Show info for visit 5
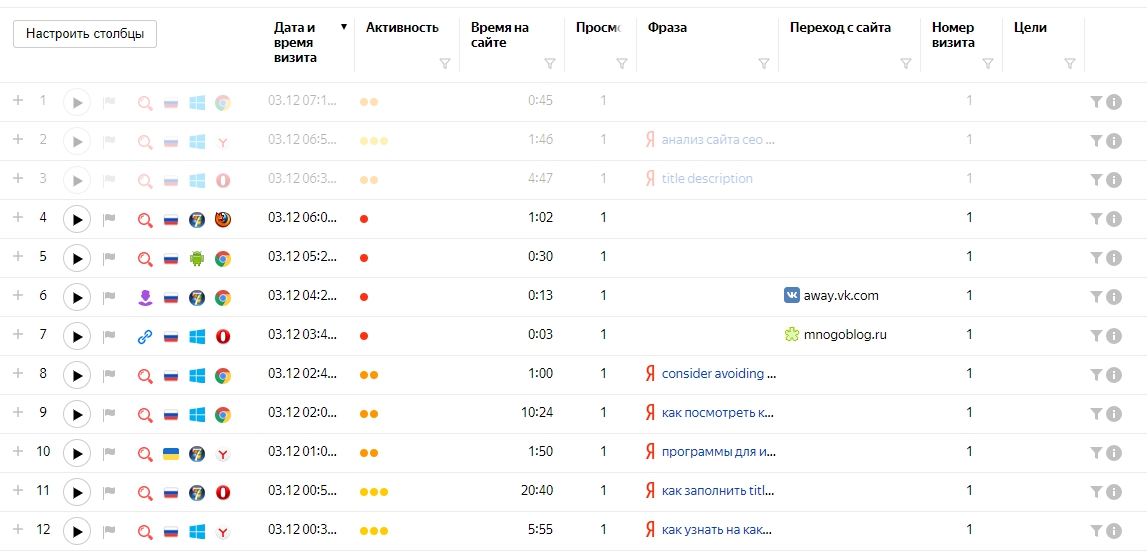 pos(1114,258)
